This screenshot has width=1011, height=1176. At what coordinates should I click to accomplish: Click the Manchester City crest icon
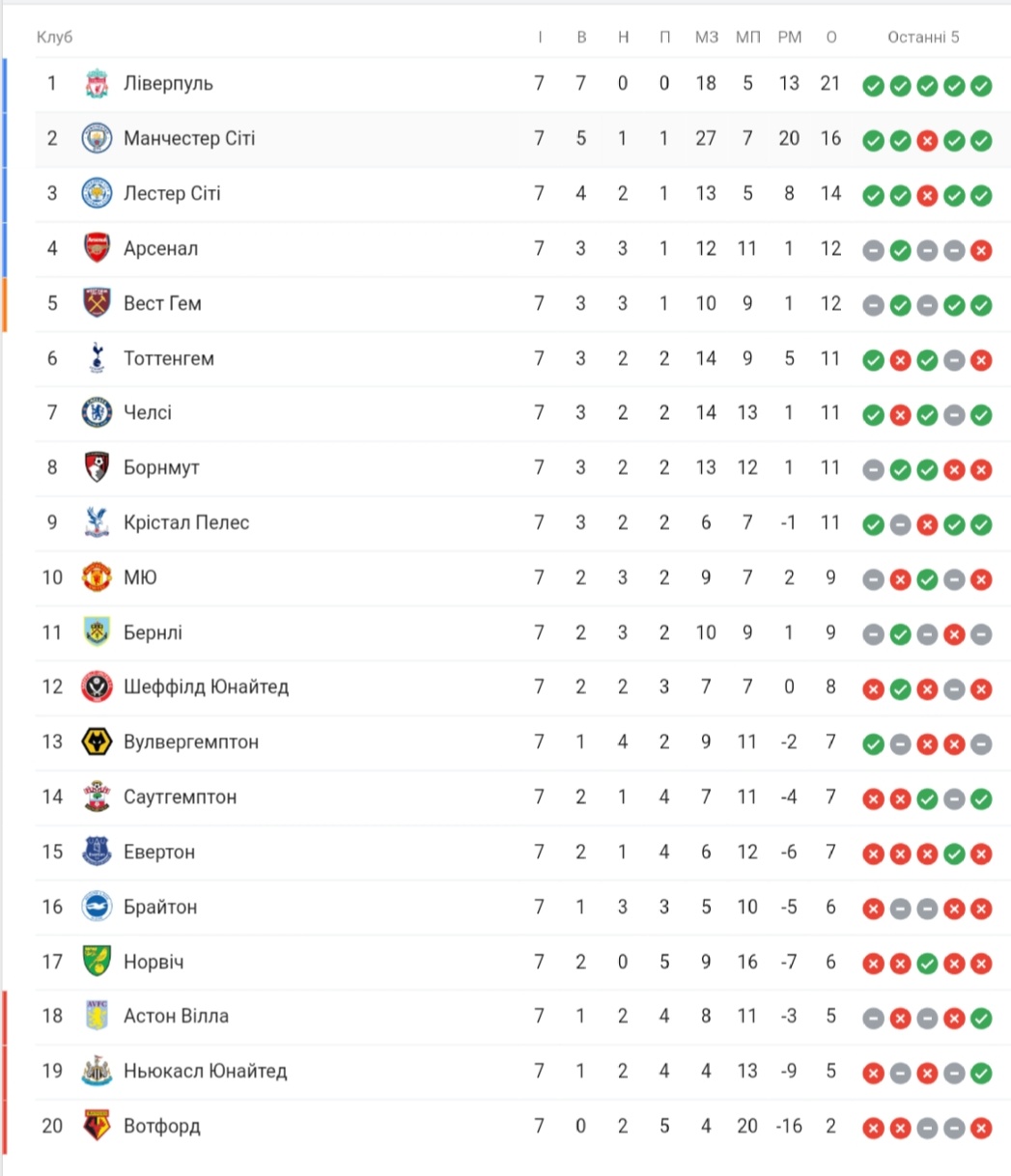point(97,139)
